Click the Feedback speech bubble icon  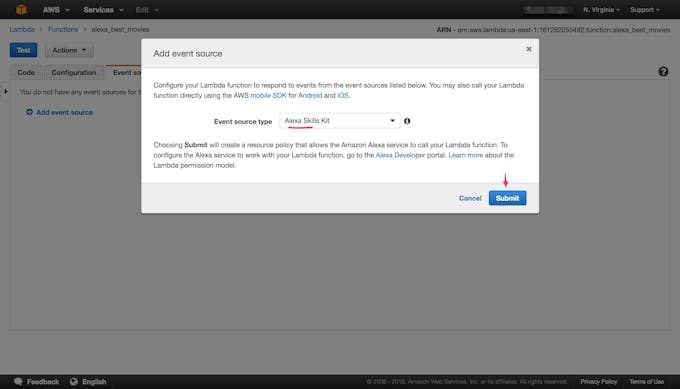pyautogui.click(x=18, y=382)
